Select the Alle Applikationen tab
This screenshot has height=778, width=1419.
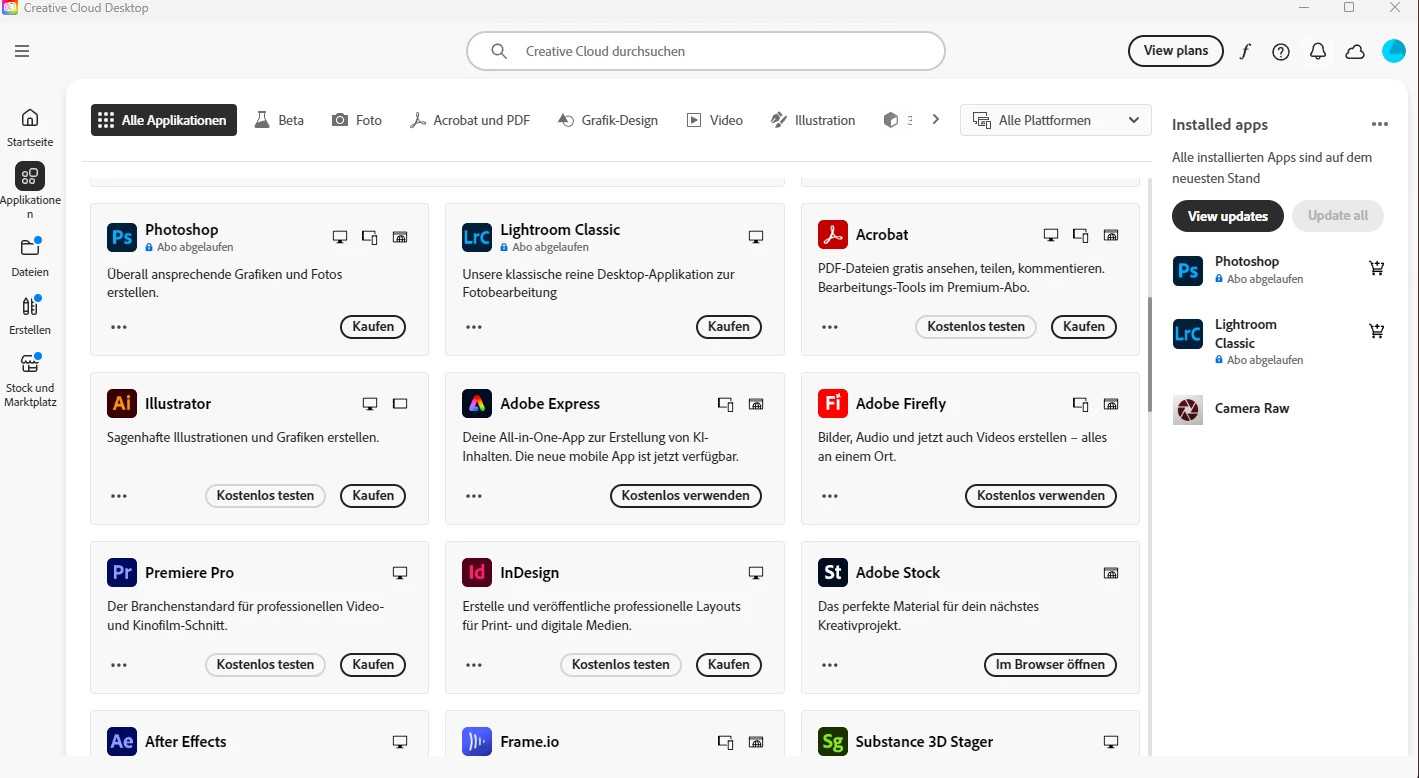click(164, 120)
